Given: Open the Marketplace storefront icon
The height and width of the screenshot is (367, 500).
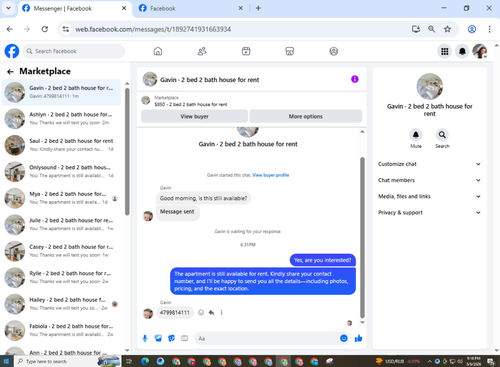Looking at the screenshot, I should point(290,51).
